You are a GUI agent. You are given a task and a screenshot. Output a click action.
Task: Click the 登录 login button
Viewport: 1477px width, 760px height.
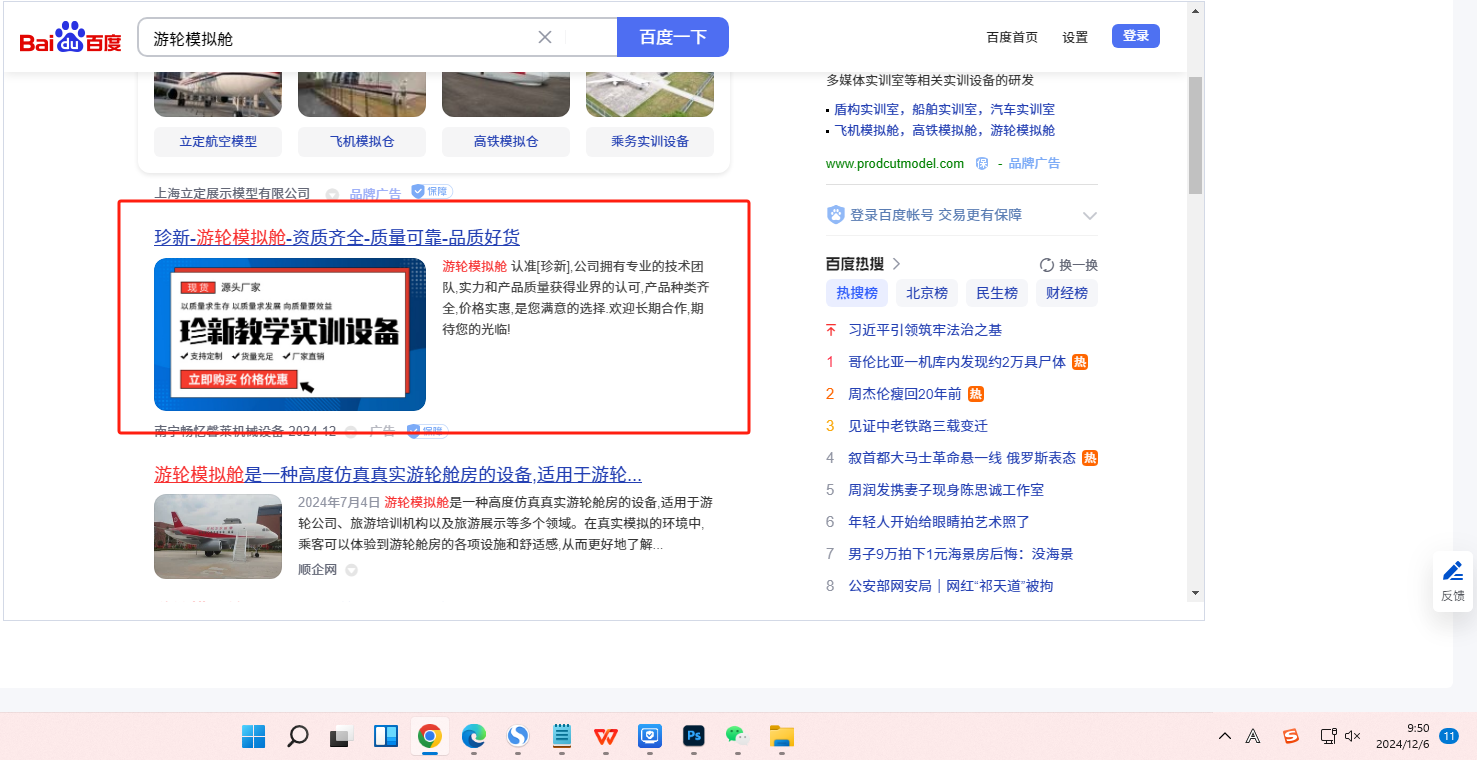(x=1135, y=36)
